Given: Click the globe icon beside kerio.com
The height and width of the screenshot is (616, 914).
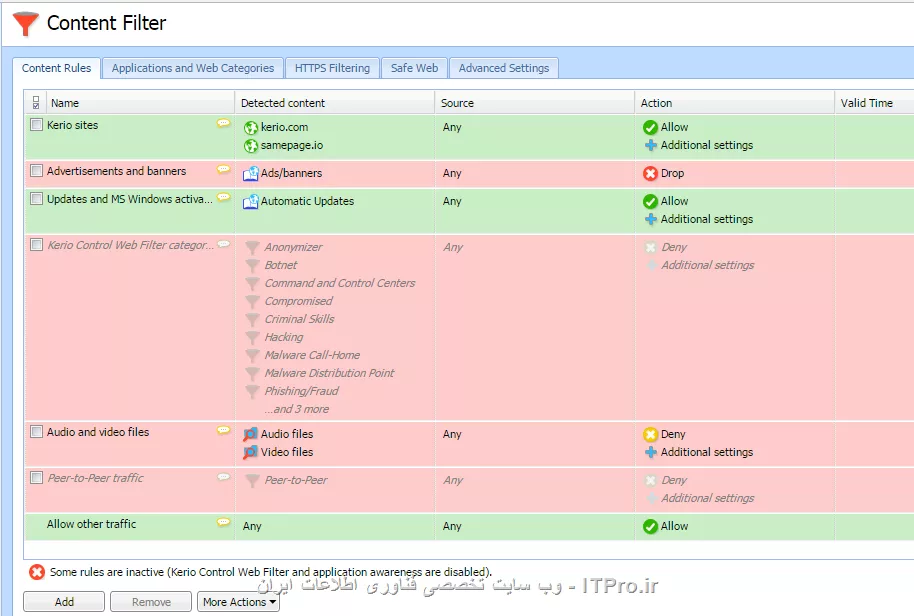Looking at the screenshot, I should coord(251,128).
